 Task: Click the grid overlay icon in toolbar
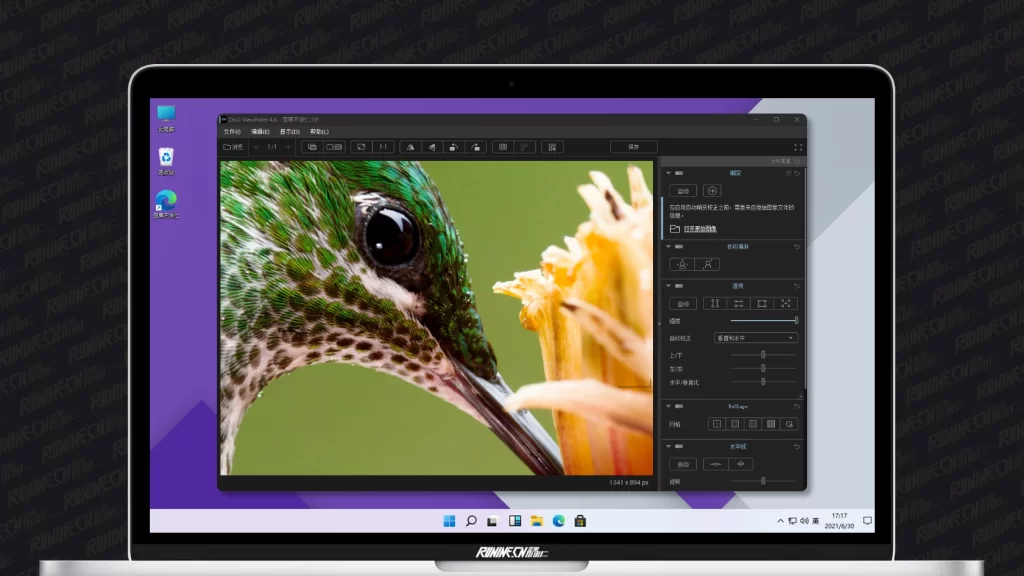(503, 147)
